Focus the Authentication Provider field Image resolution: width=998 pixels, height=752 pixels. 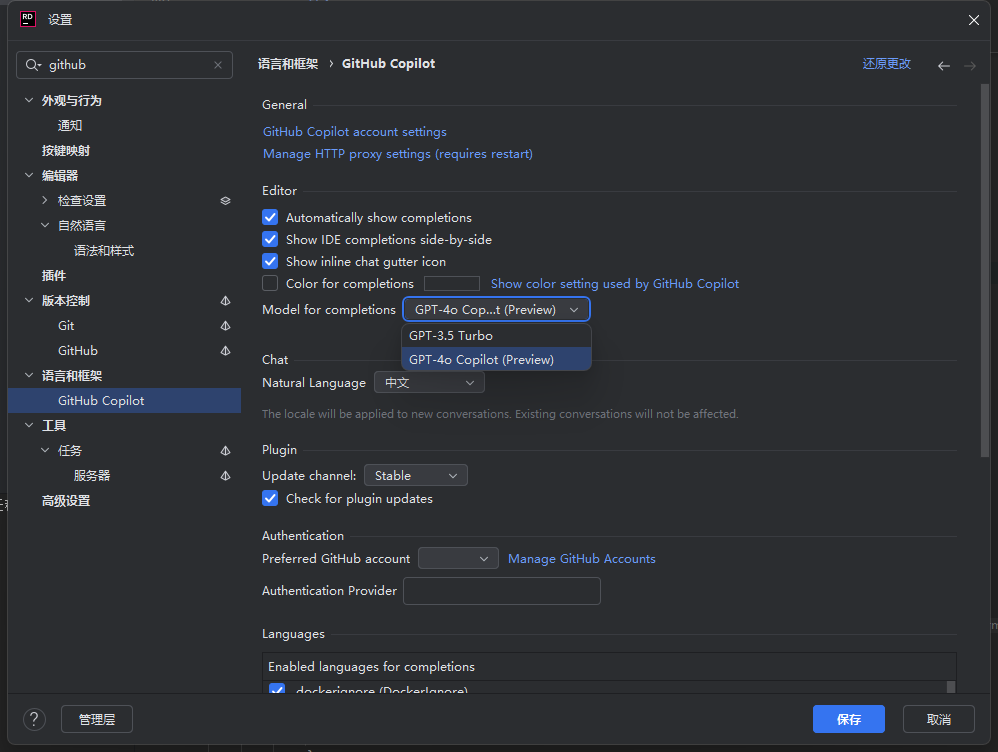(x=502, y=591)
